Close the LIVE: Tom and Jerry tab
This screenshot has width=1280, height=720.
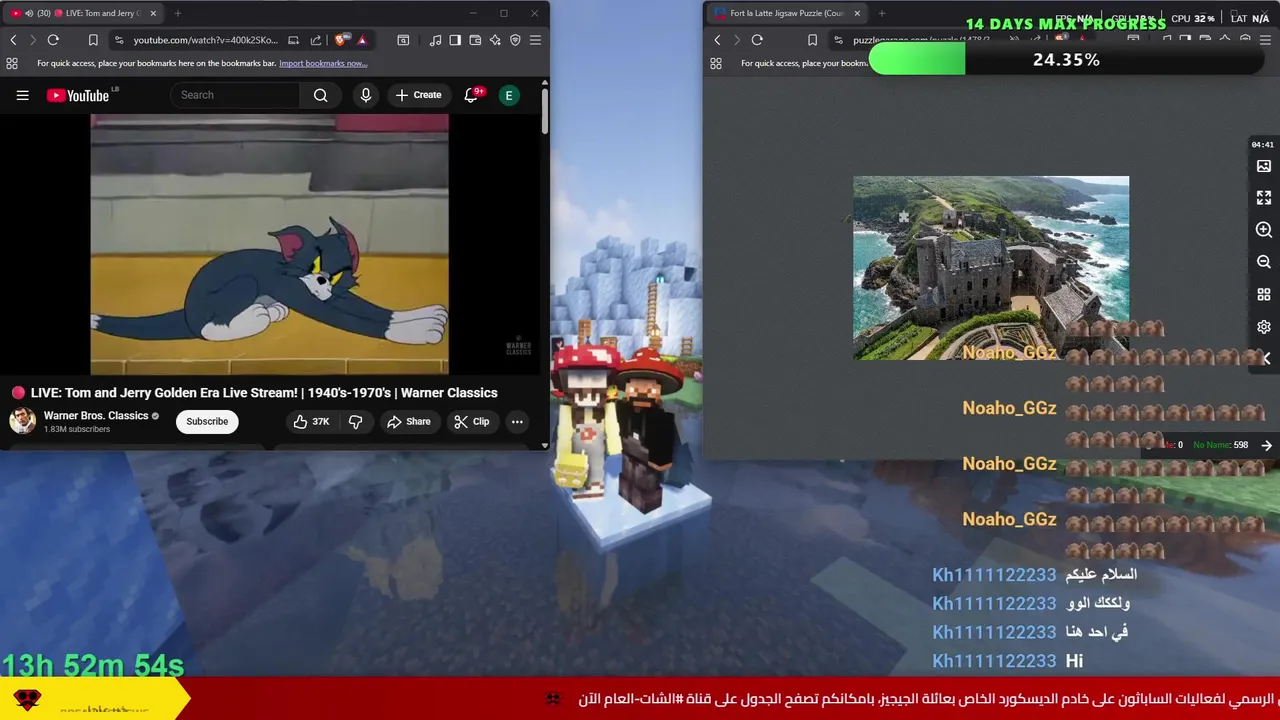click(x=153, y=13)
